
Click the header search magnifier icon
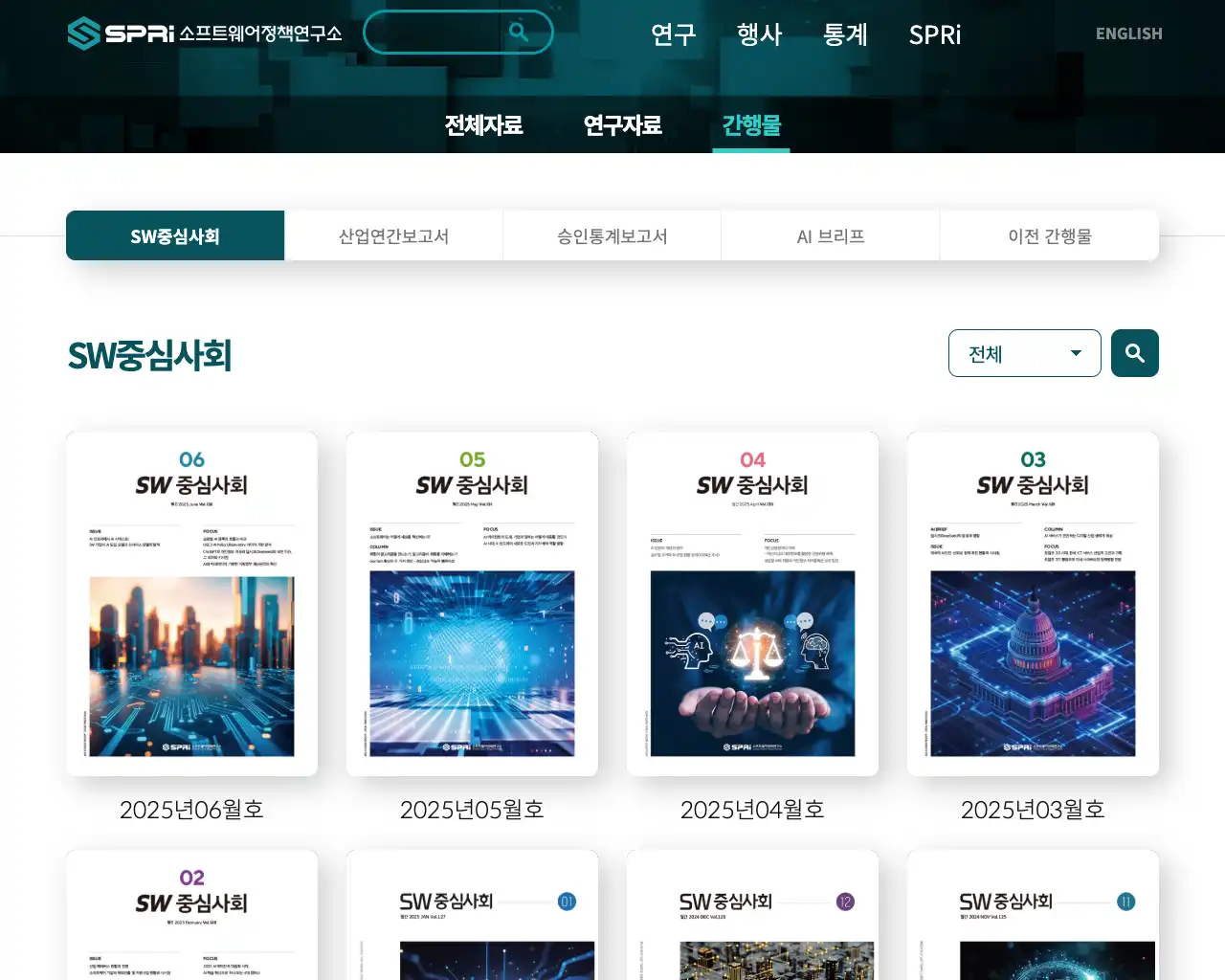point(519,32)
